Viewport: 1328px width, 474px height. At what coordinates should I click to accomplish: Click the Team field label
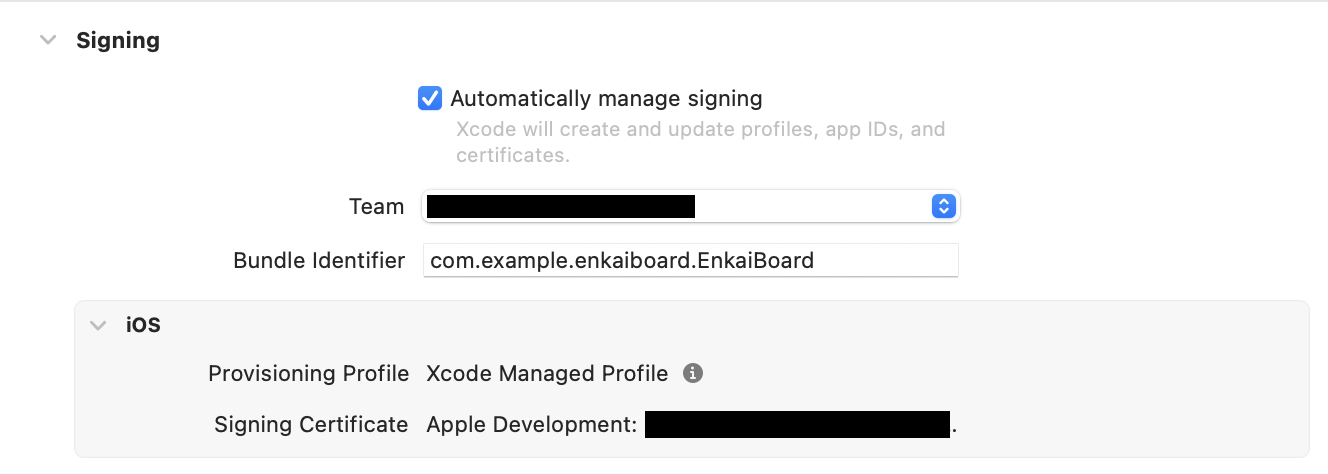376,207
